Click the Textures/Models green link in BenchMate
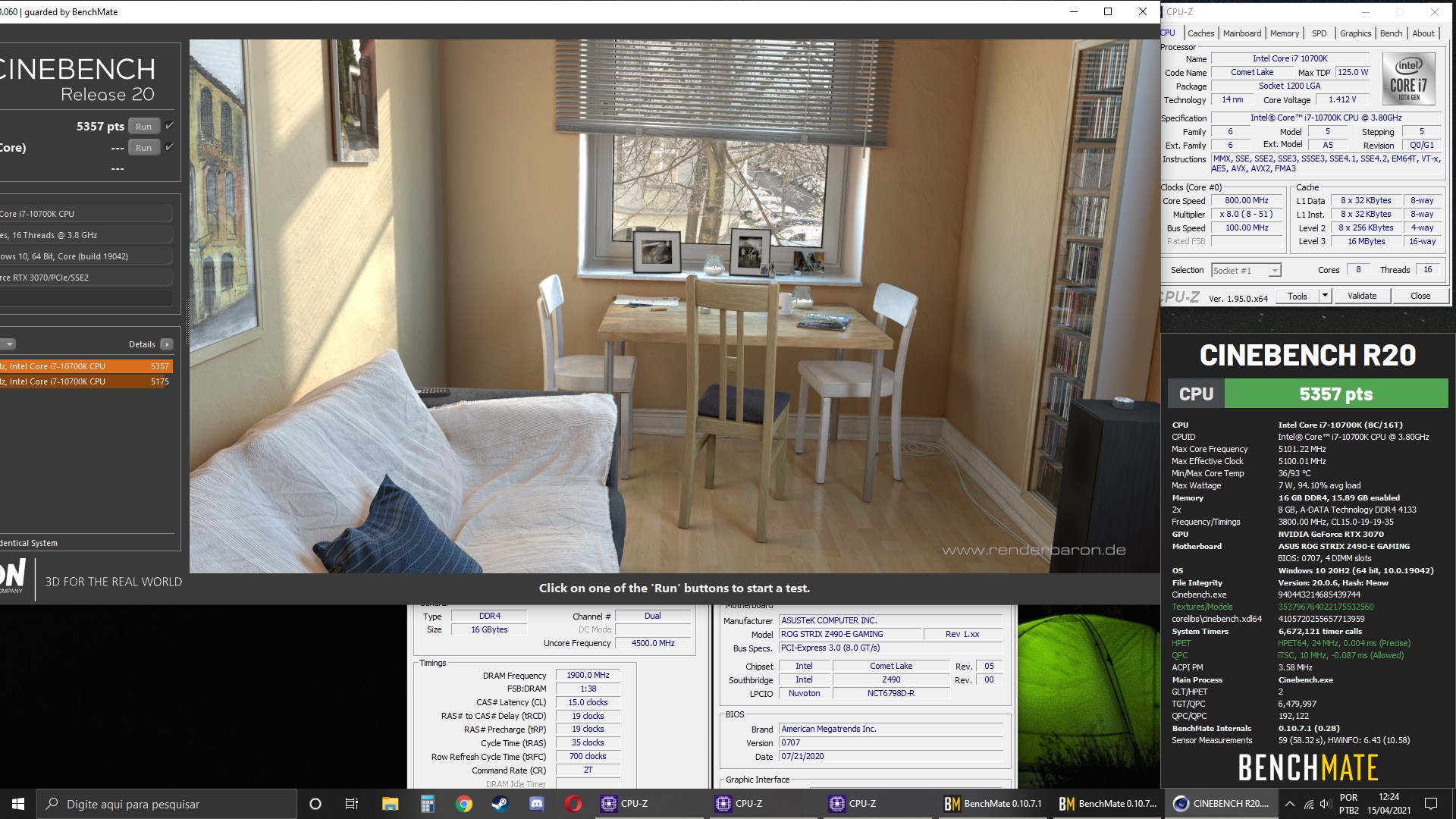Viewport: 1456px width, 819px height. pos(1202,607)
